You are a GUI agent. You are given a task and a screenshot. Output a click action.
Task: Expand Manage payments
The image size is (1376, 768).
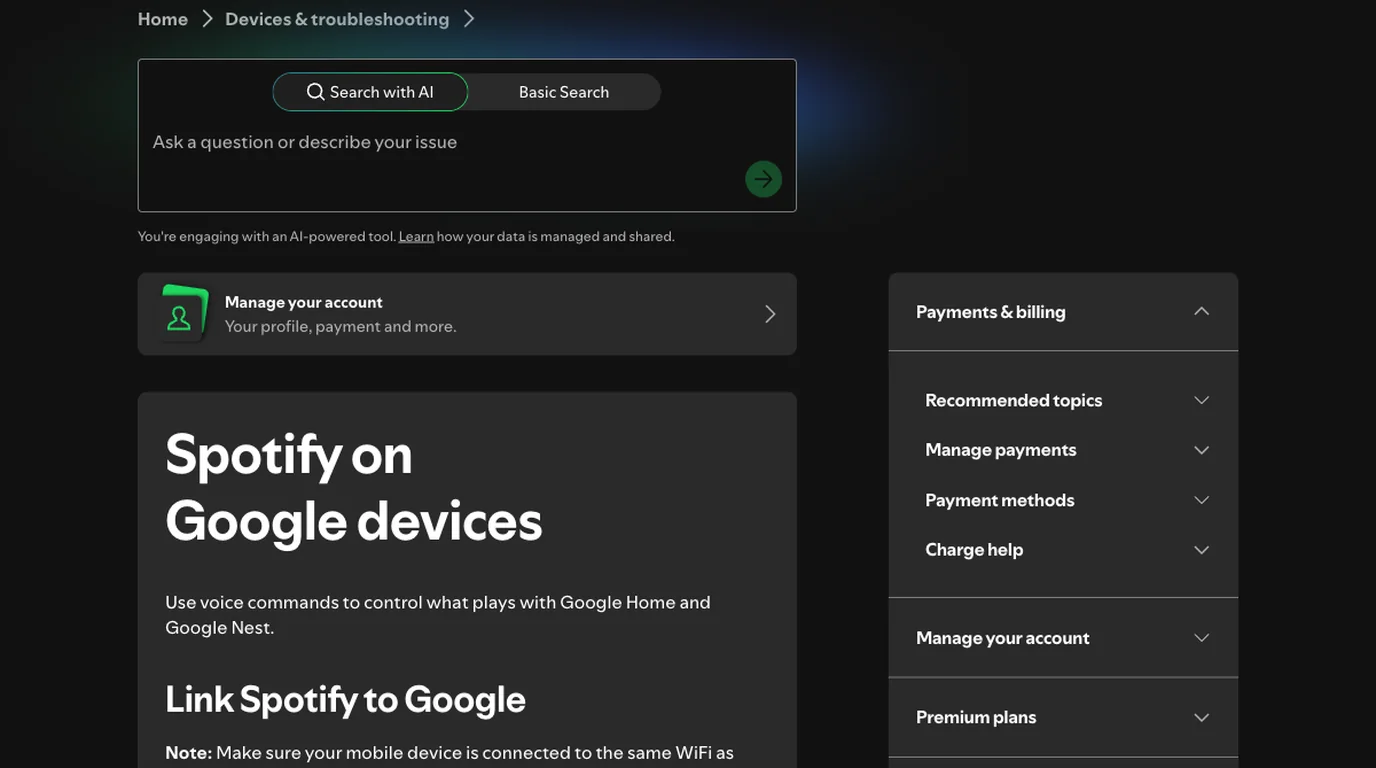tap(1067, 450)
